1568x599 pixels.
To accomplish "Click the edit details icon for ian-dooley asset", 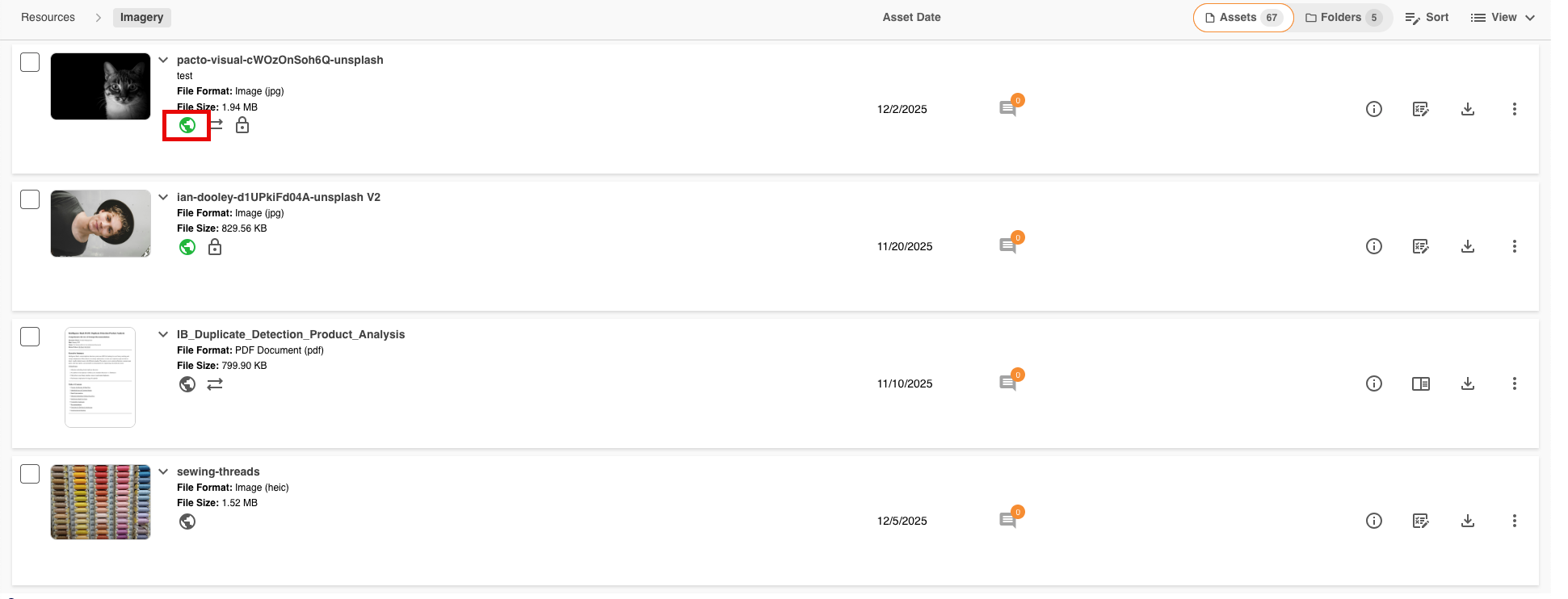I will click(1420, 246).
